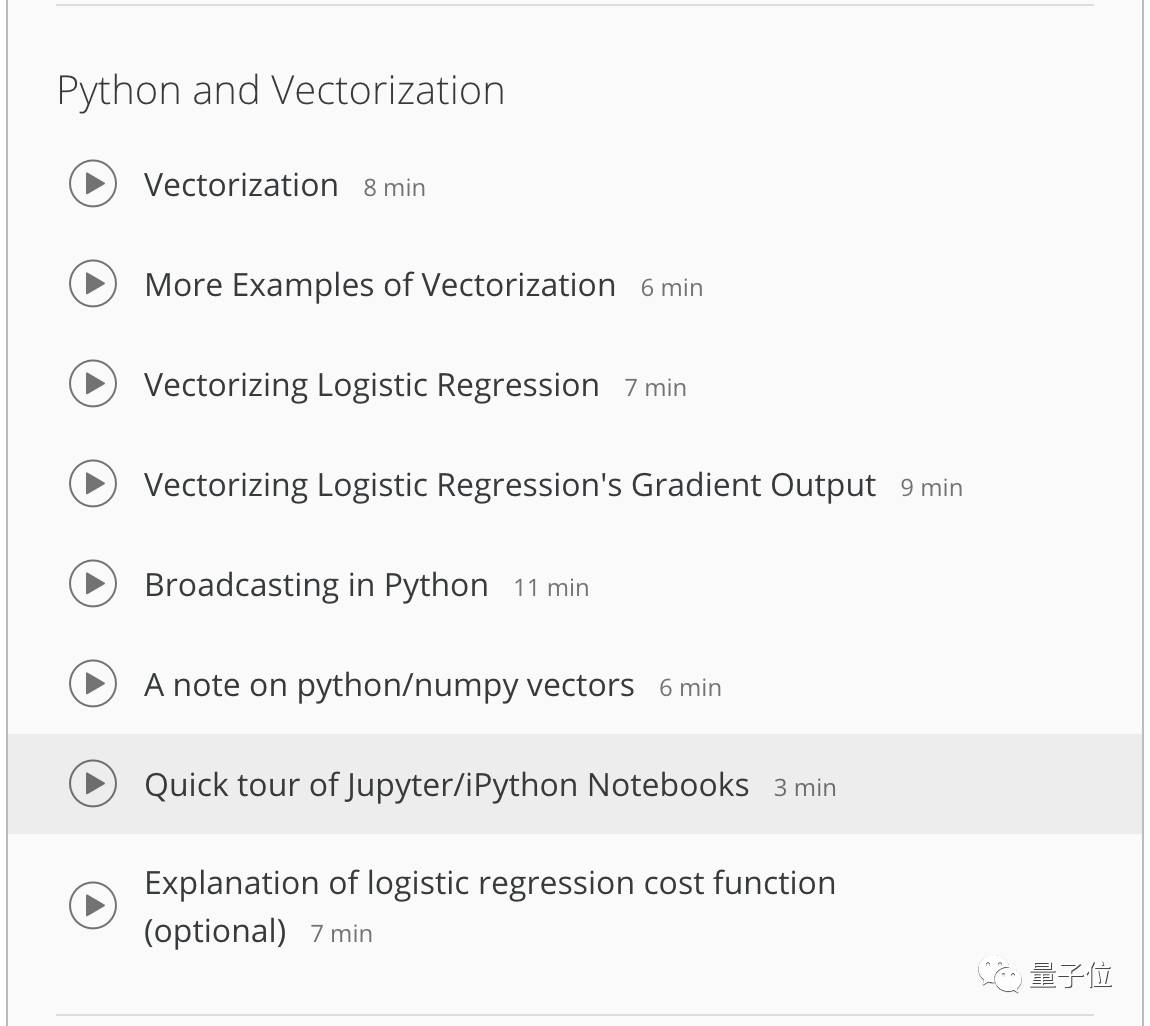Screen dimensions: 1150x1026
Task: Open Explanation of logistic regression cost function
Action: (489, 884)
